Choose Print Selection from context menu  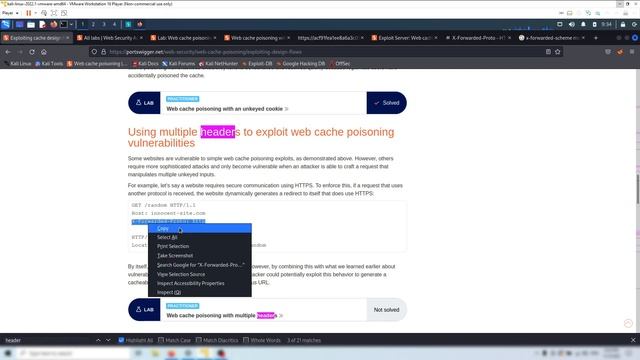point(200,246)
